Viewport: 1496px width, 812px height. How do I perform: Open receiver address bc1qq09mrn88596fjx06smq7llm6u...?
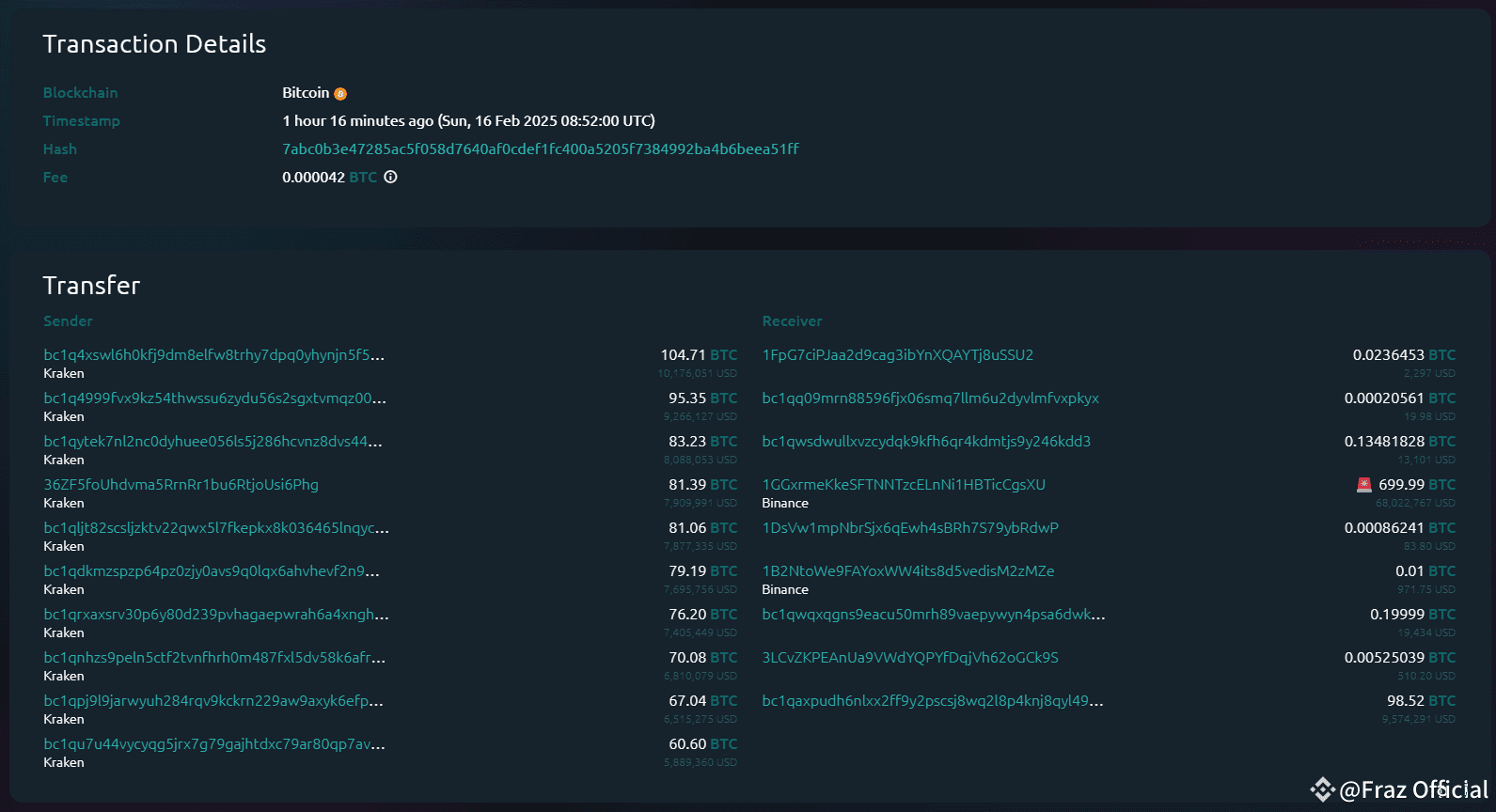[930, 398]
